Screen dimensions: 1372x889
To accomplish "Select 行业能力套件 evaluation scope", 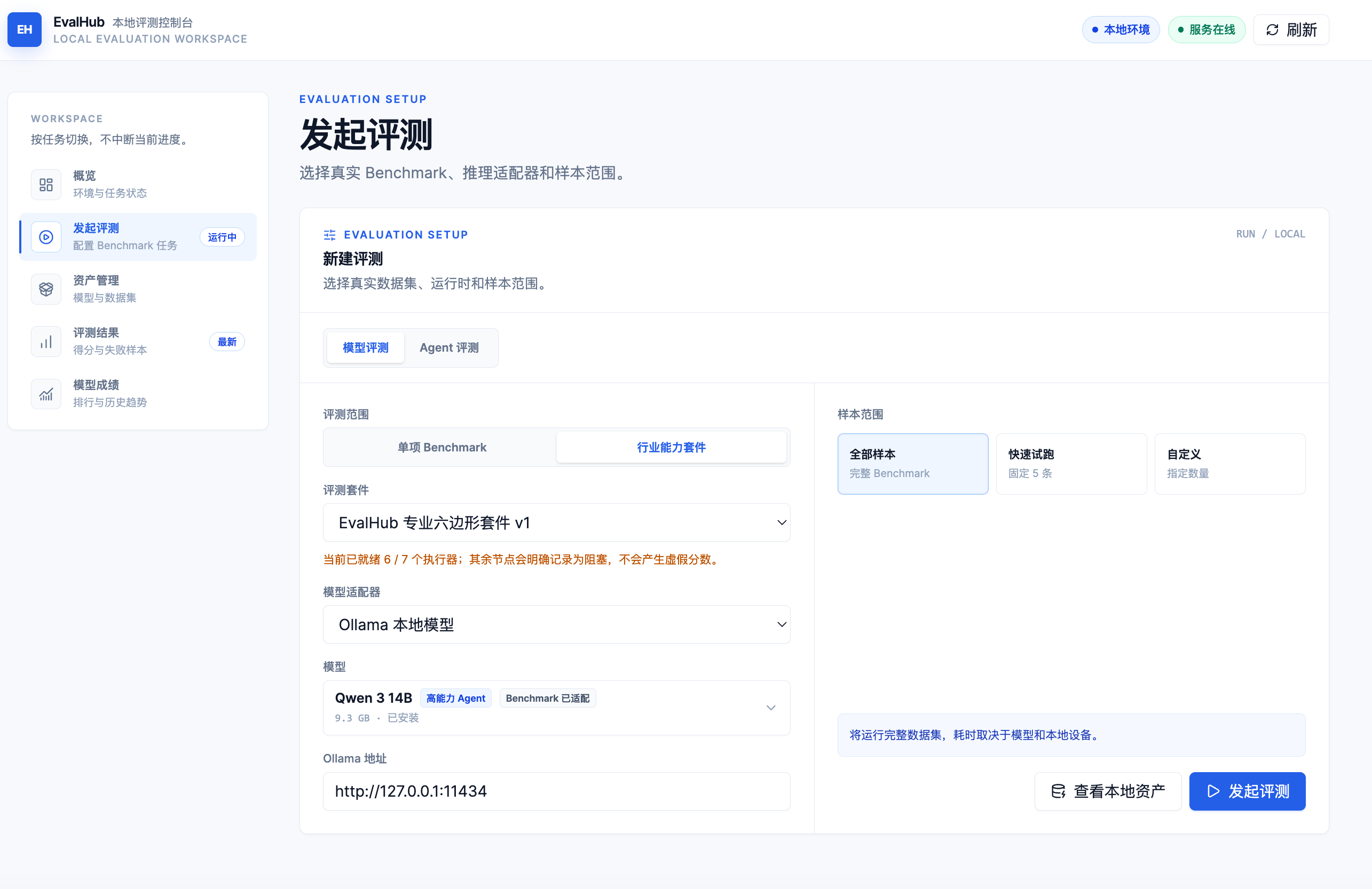I will pyautogui.click(x=671, y=447).
